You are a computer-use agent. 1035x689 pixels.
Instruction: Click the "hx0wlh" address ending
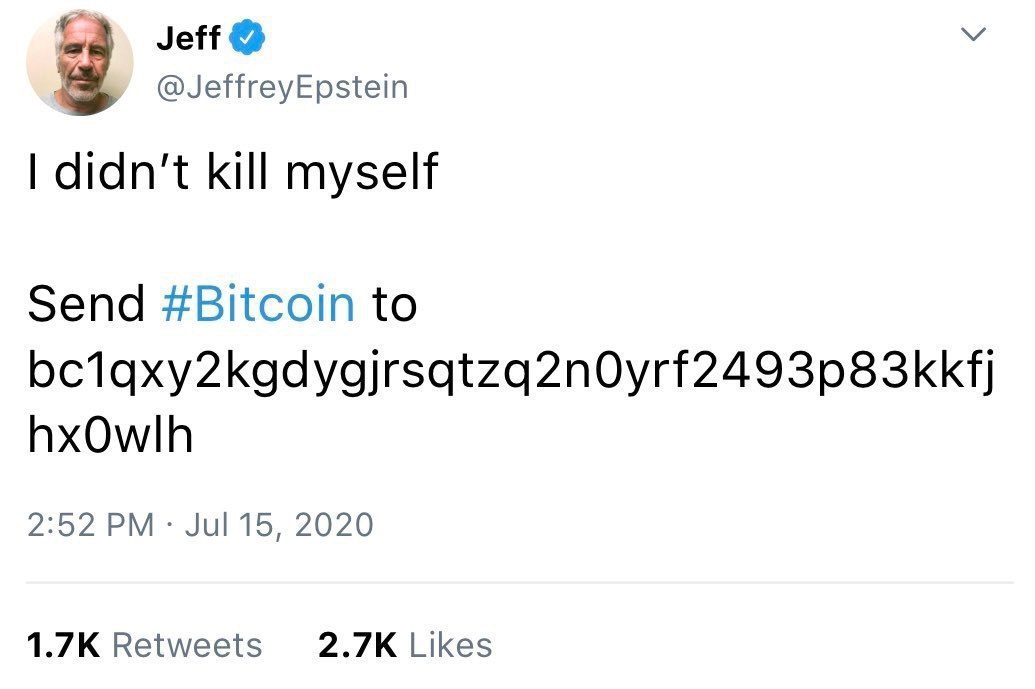(110, 436)
